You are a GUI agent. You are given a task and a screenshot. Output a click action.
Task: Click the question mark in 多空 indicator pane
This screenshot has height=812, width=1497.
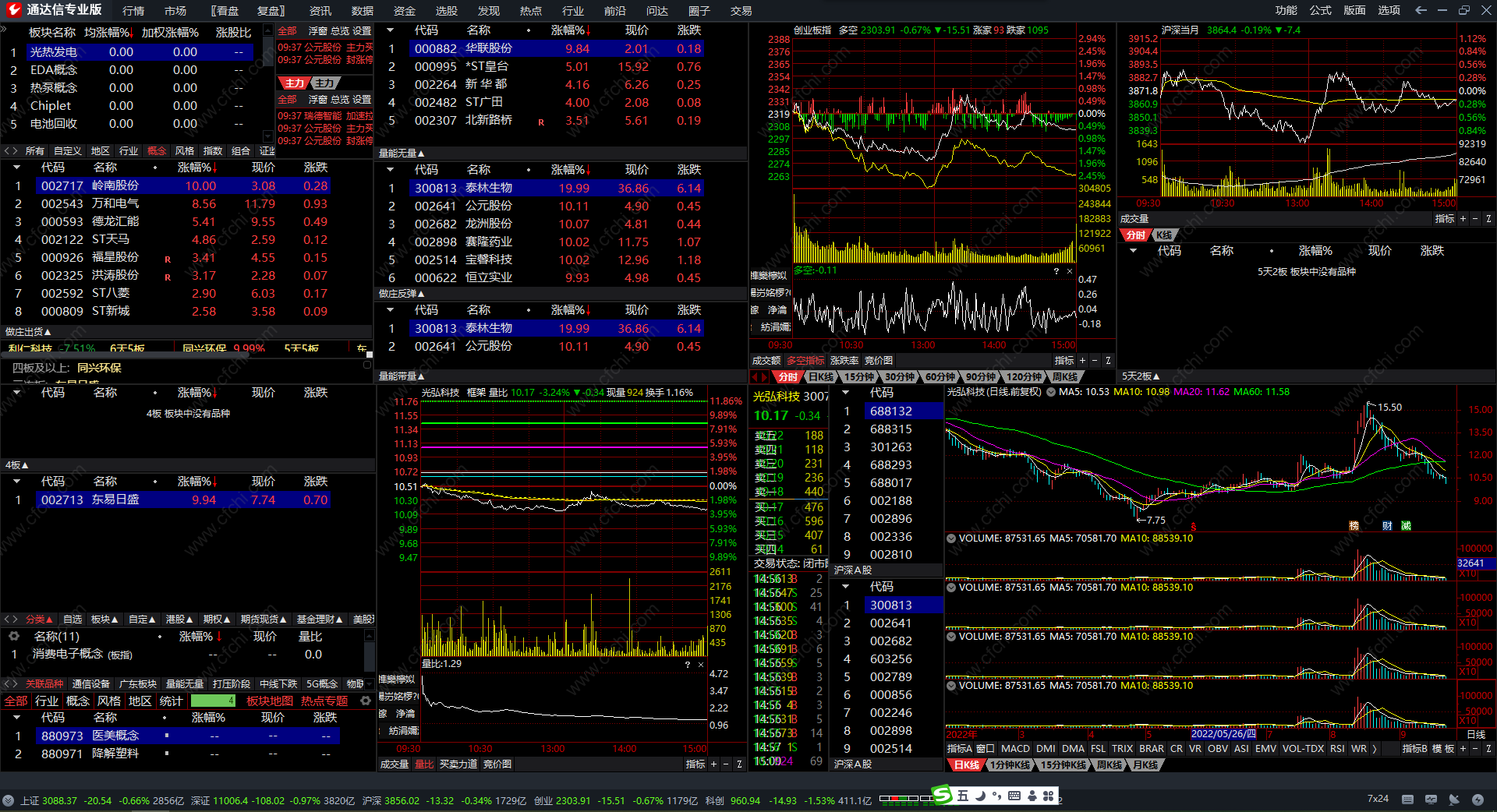1056,271
